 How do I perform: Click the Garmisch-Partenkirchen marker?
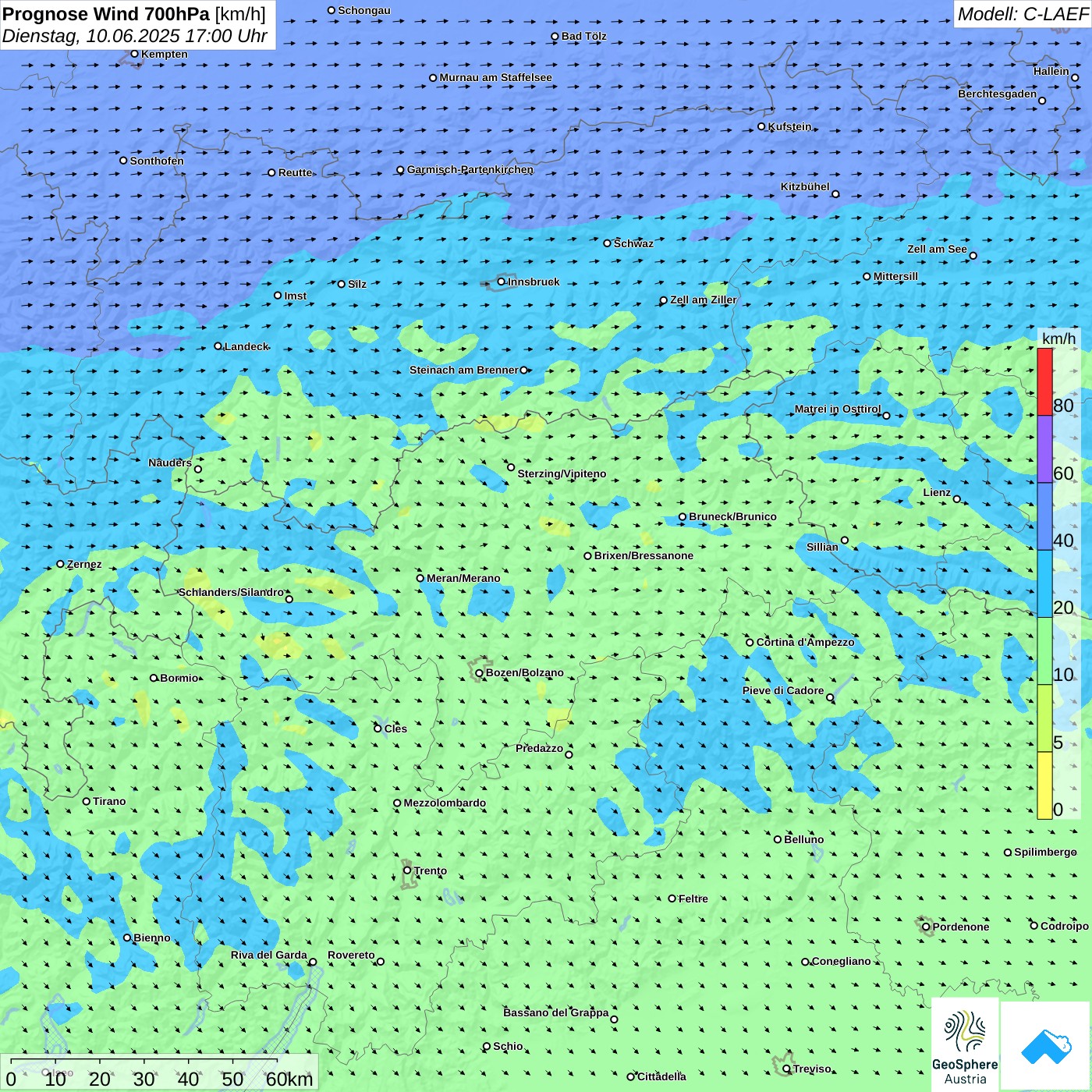(x=400, y=170)
